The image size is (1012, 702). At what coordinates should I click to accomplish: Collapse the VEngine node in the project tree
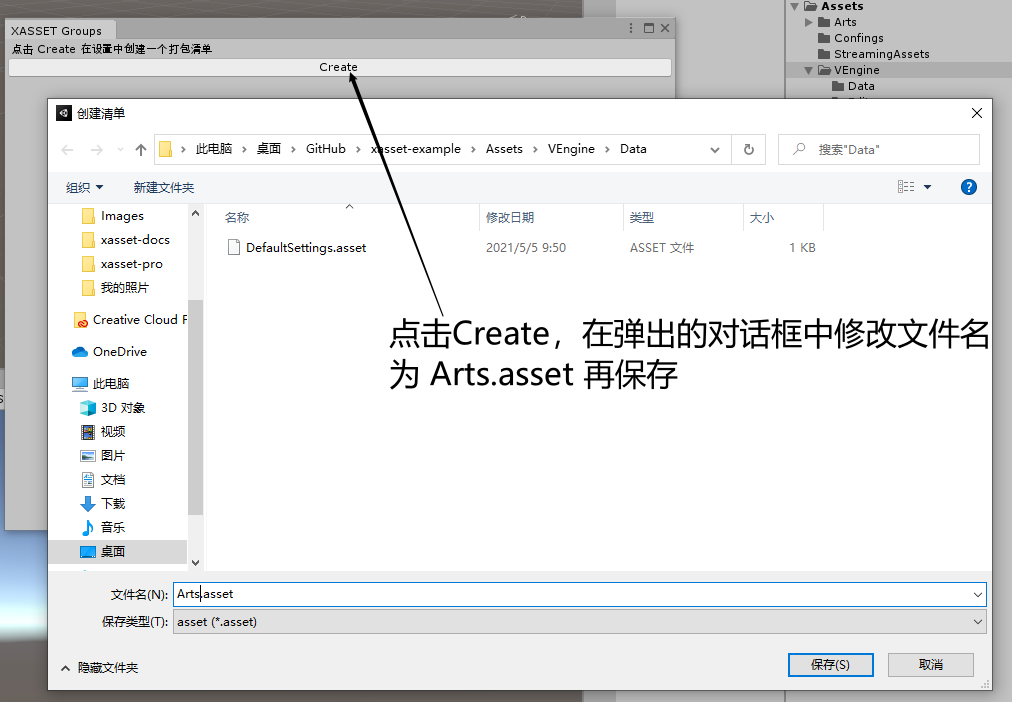click(x=808, y=69)
